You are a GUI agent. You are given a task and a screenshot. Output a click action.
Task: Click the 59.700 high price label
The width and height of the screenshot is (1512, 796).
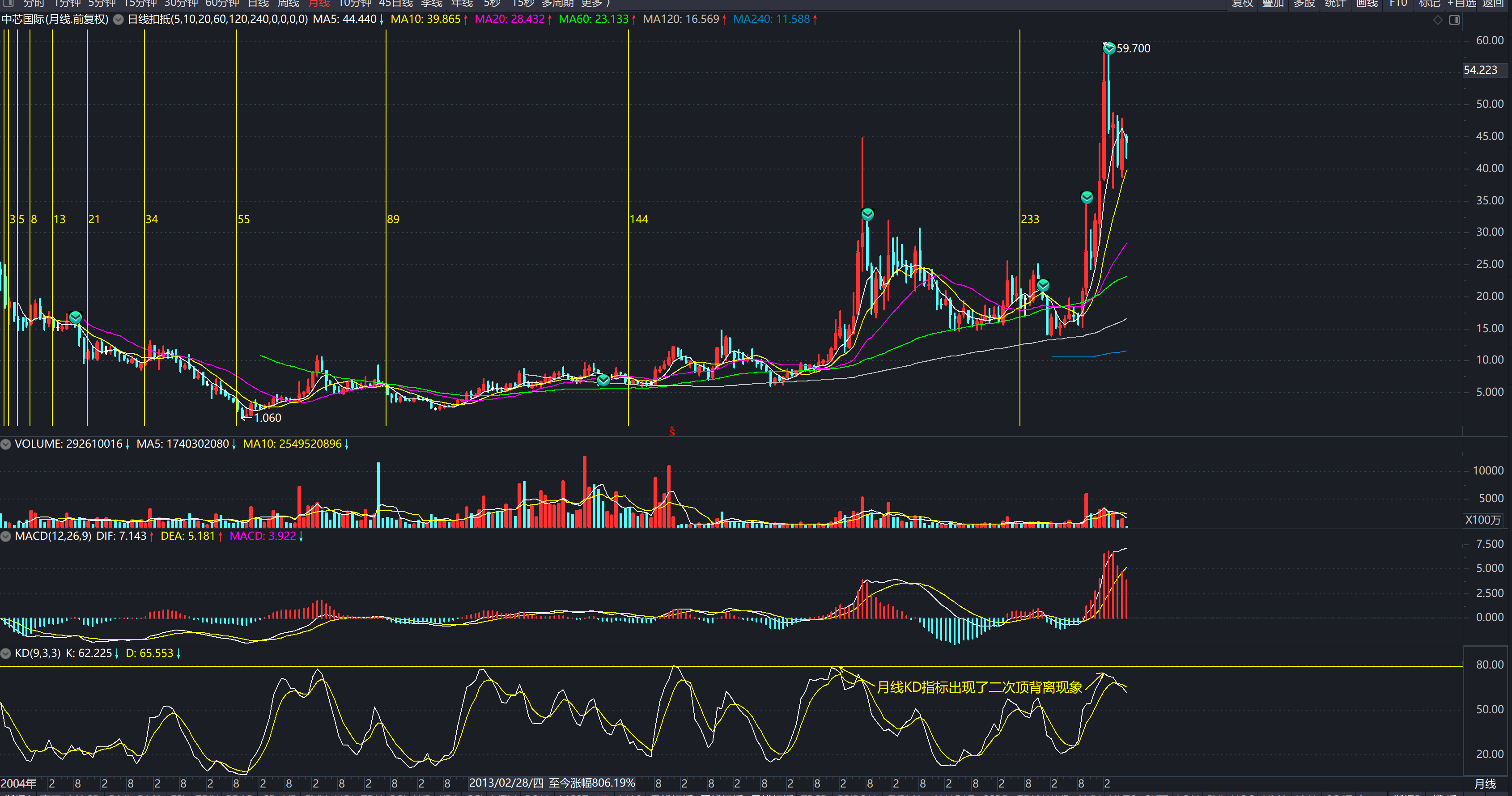pyautogui.click(x=1134, y=49)
